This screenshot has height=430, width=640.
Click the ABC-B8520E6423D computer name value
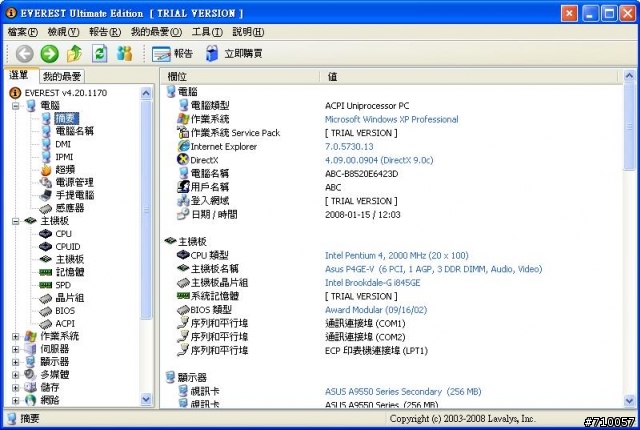pos(361,174)
